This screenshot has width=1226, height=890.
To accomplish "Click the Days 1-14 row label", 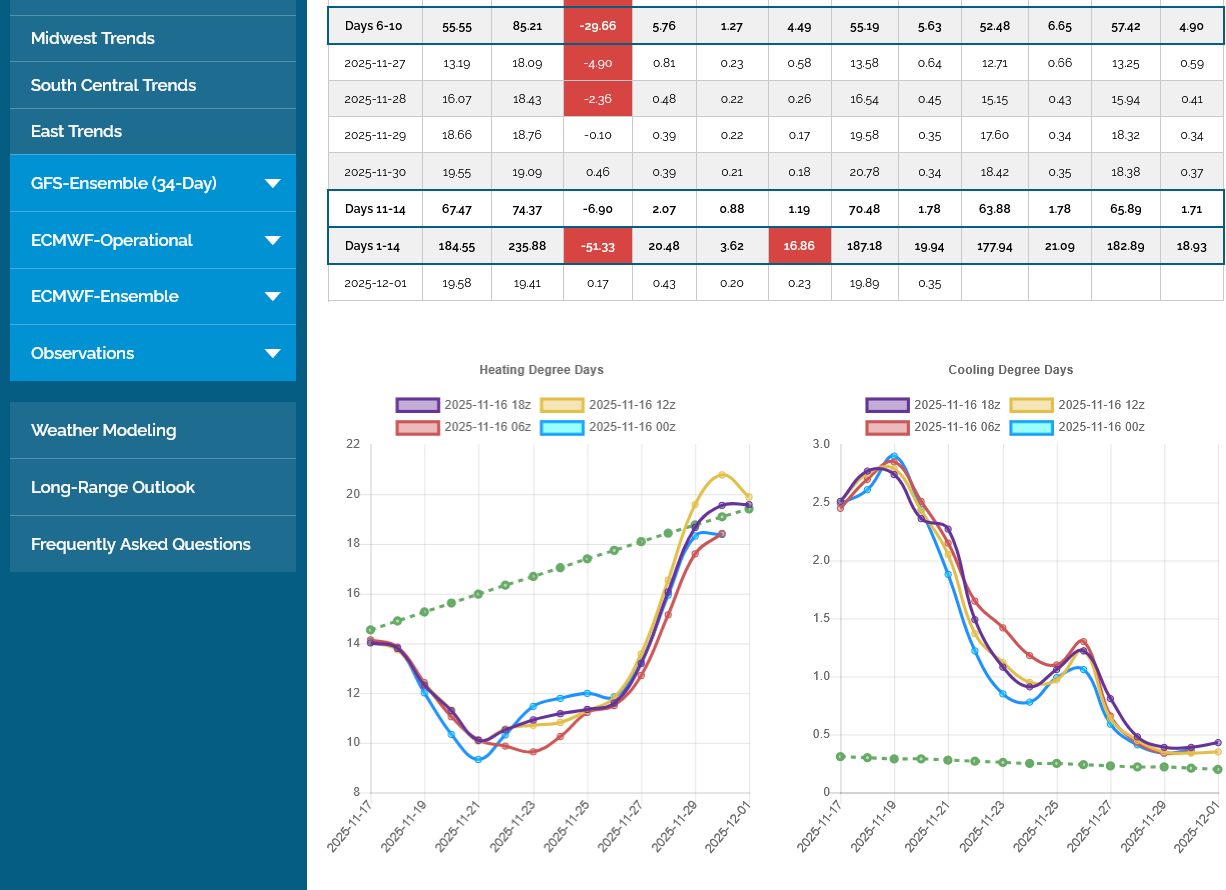I will [373, 246].
